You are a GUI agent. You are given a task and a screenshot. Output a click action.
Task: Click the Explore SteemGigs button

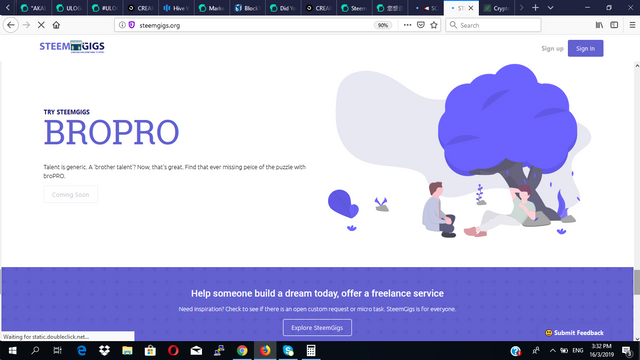click(x=317, y=327)
